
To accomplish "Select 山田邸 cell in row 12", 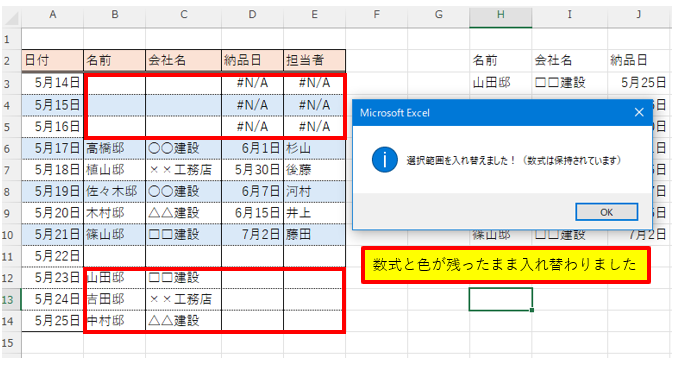I will 115,278.
